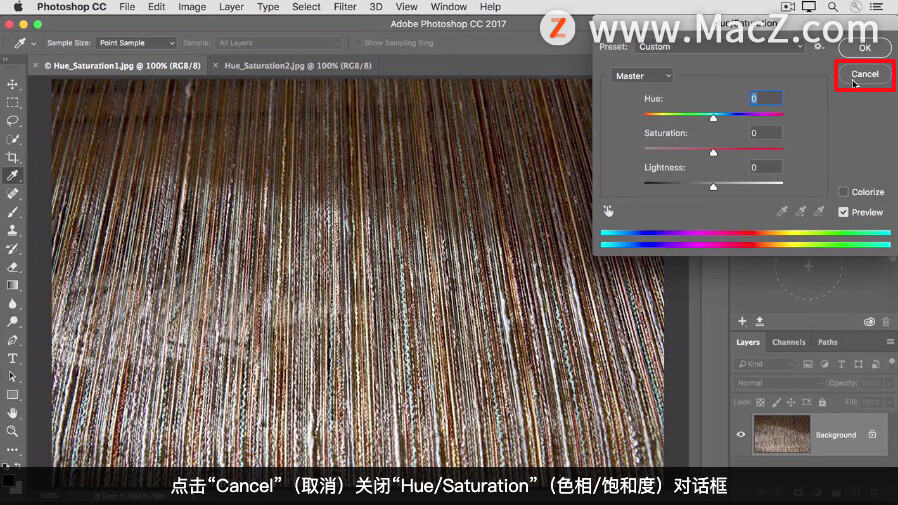Screen dimensions: 898x505
Task: Click the Libraries upload icon
Action: [760, 321]
